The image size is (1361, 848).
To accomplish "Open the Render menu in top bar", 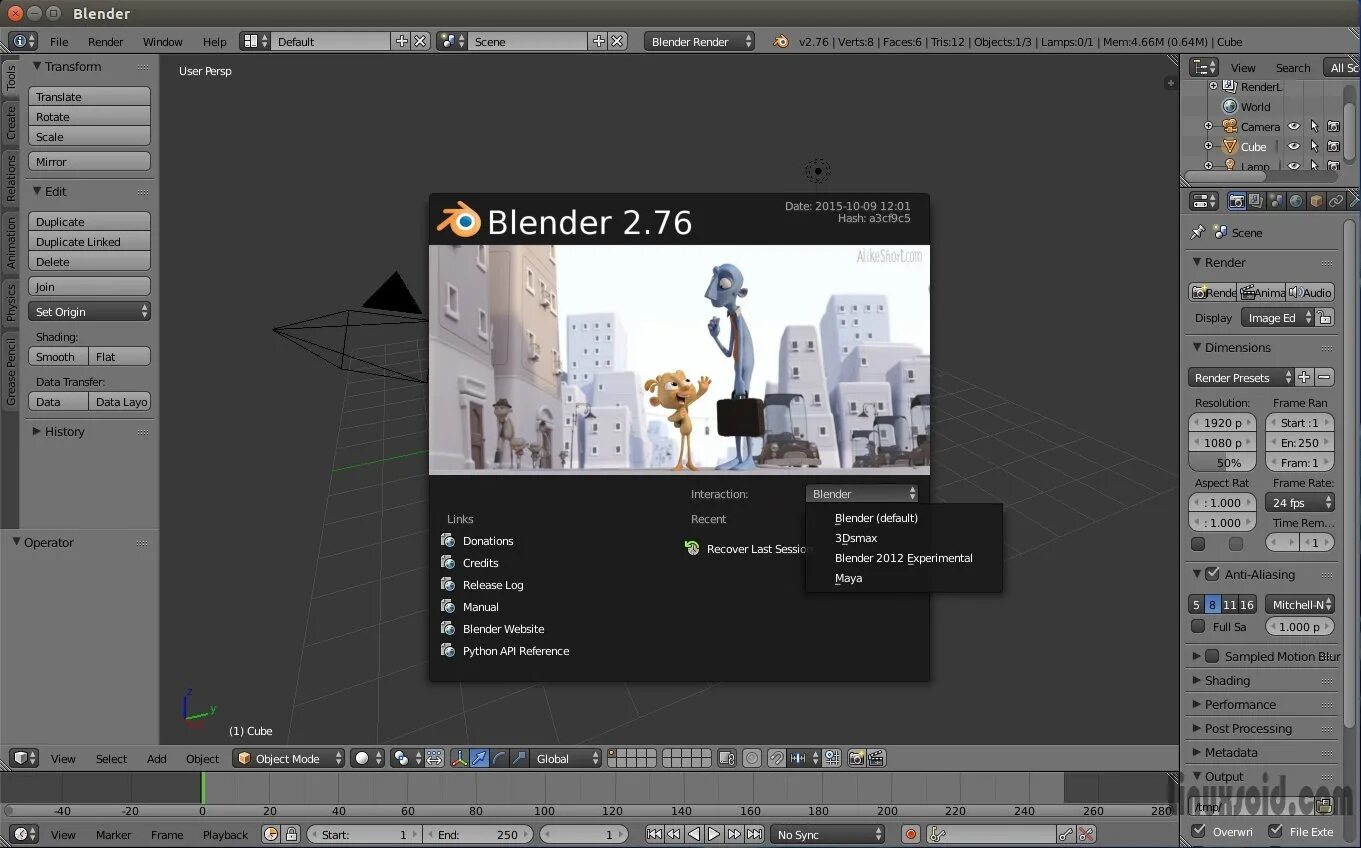I will point(105,41).
